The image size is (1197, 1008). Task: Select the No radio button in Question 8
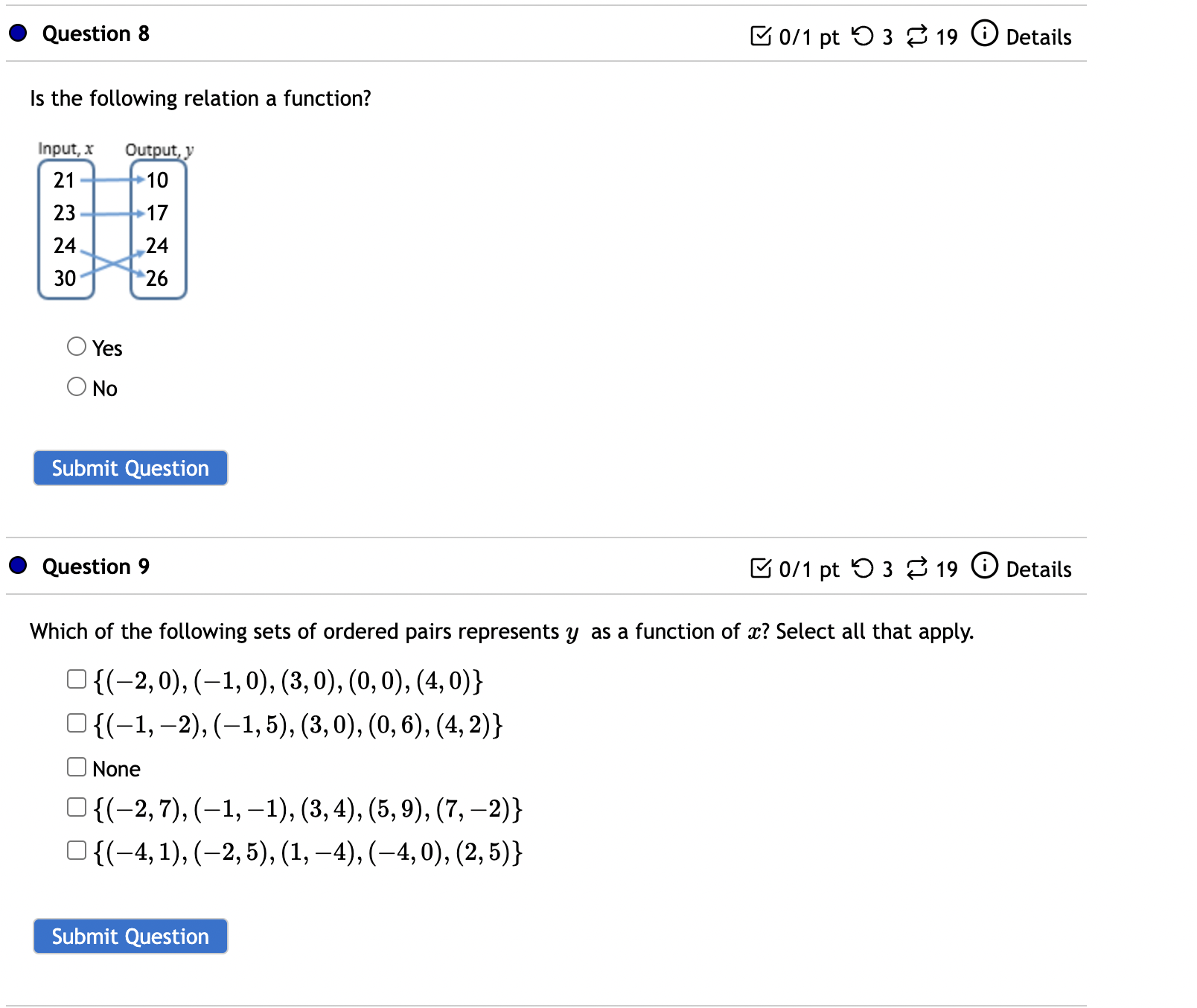(75, 386)
